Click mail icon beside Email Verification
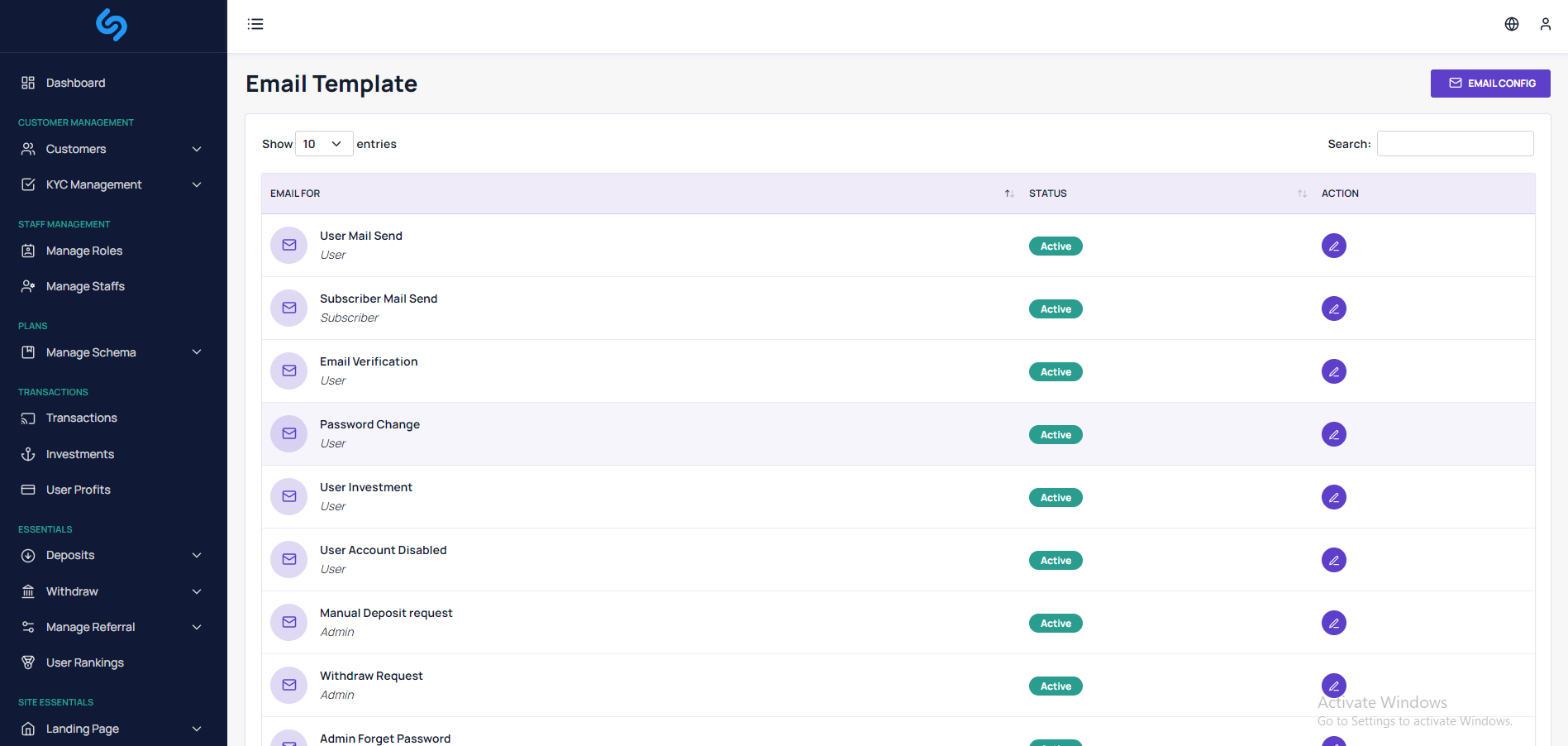Screen dimensions: 1568x746 coord(289,371)
